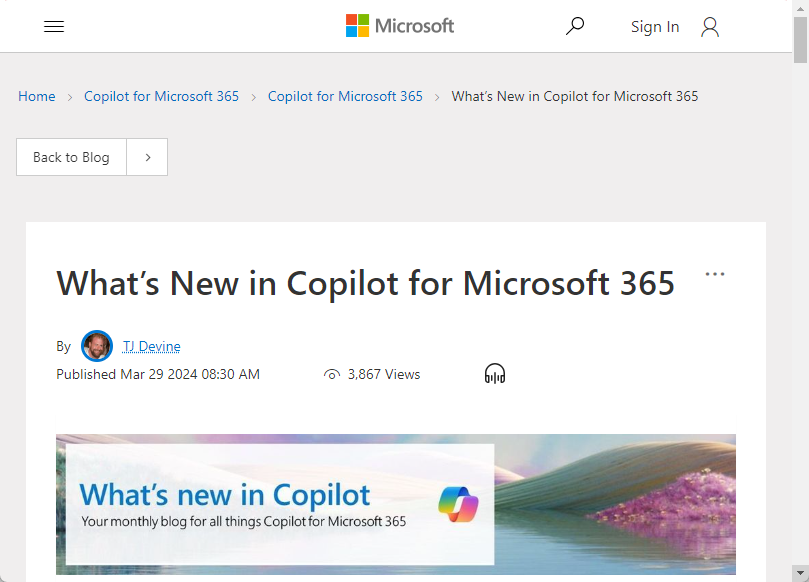Click the second Copilot for Microsoft 365 breadcrumb

(345, 96)
